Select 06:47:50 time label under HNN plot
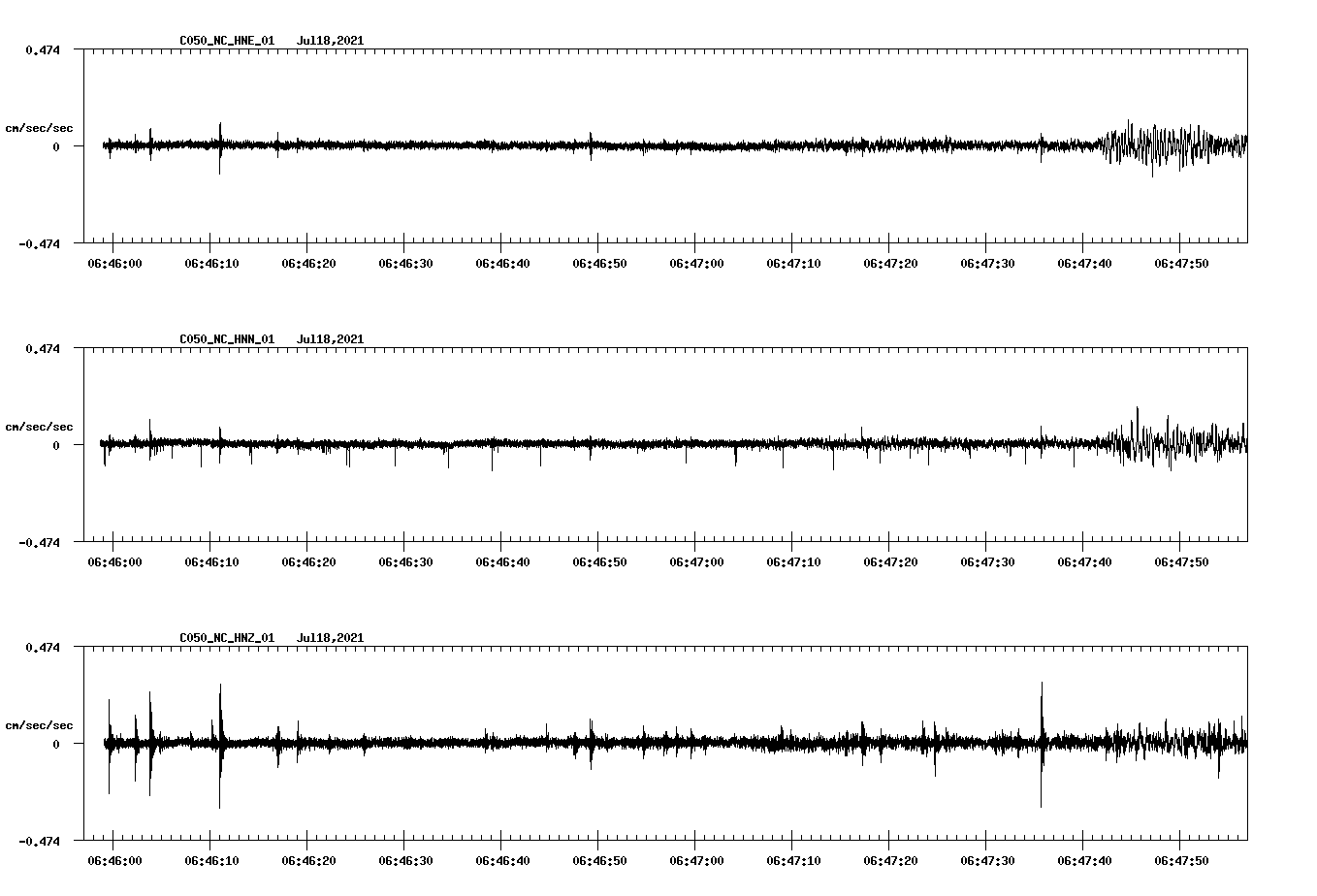 click(x=1181, y=562)
